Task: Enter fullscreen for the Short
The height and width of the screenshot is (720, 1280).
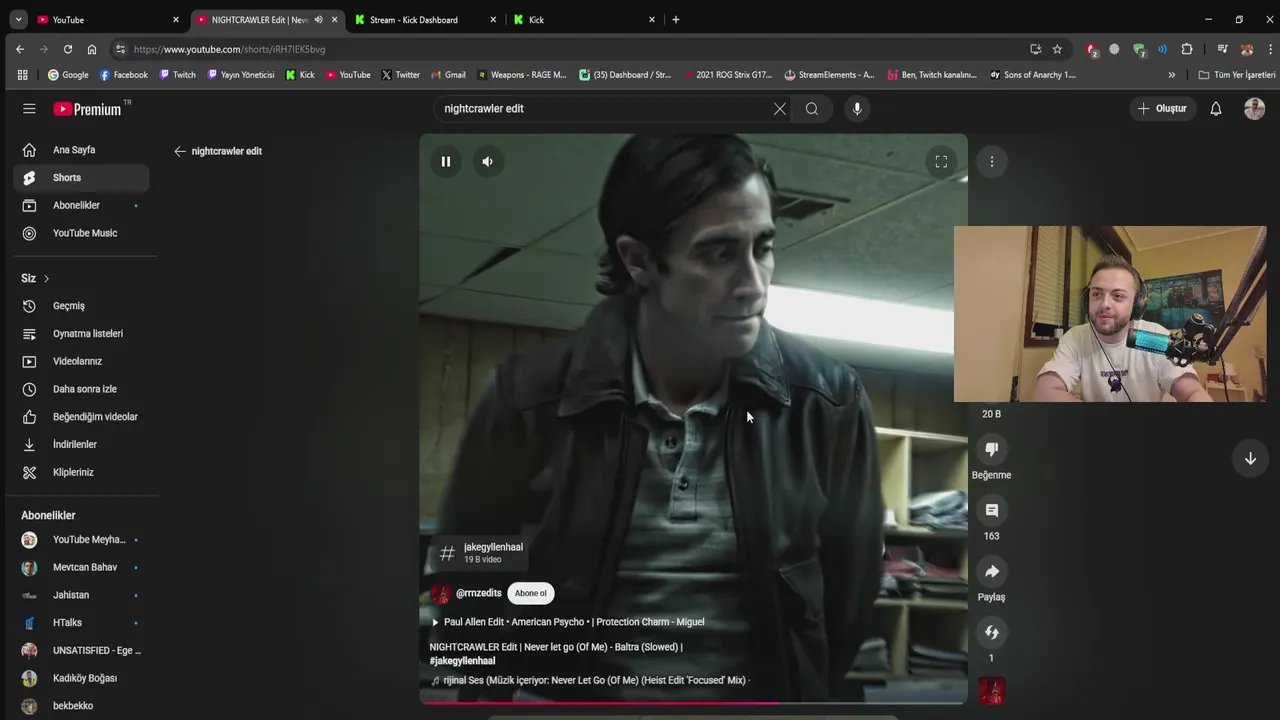Action: (x=941, y=161)
